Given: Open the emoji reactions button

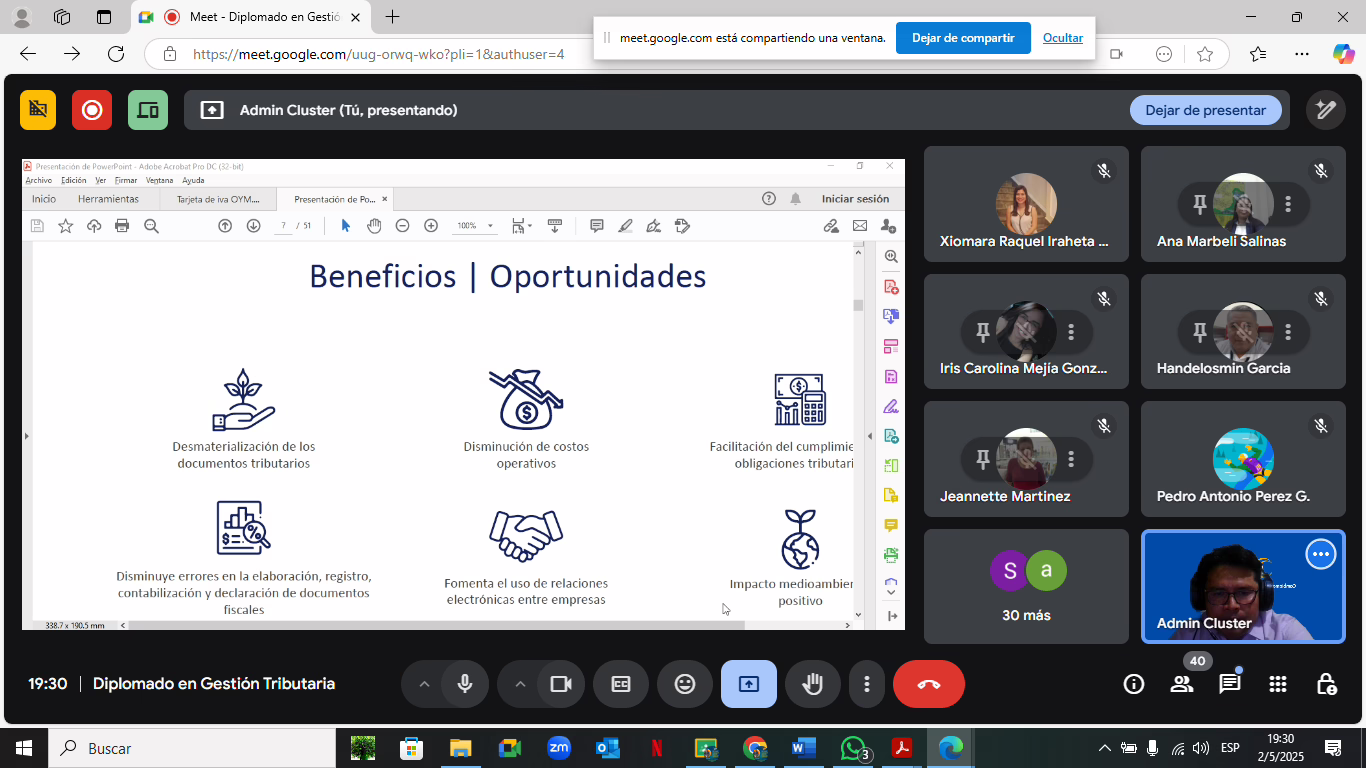Looking at the screenshot, I should [685, 684].
